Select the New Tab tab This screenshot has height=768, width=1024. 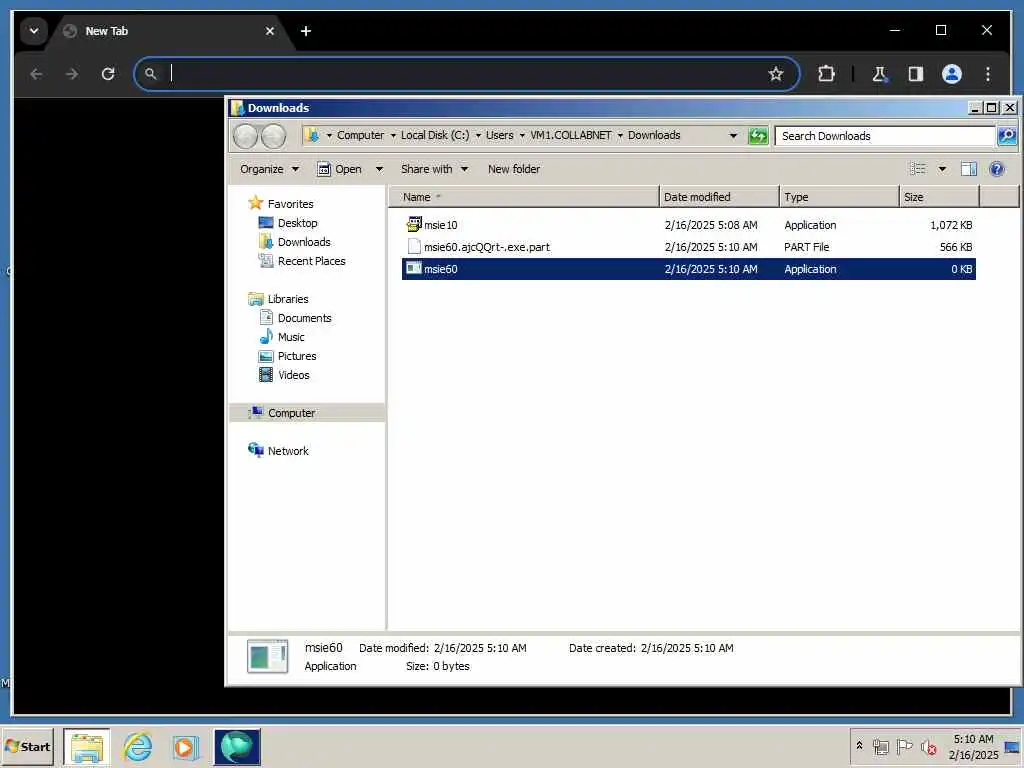(169, 31)
